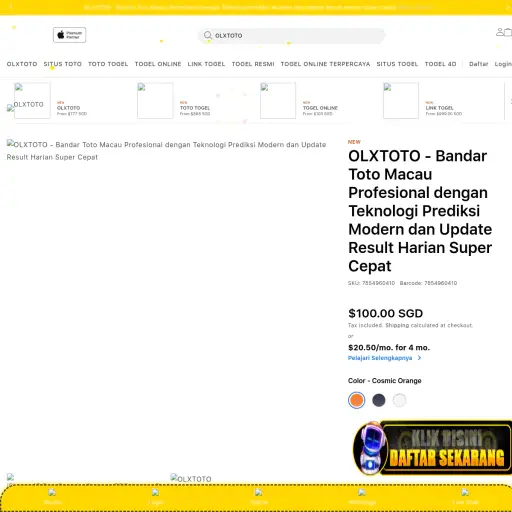Select the white color swatch

tap(399, 400)
